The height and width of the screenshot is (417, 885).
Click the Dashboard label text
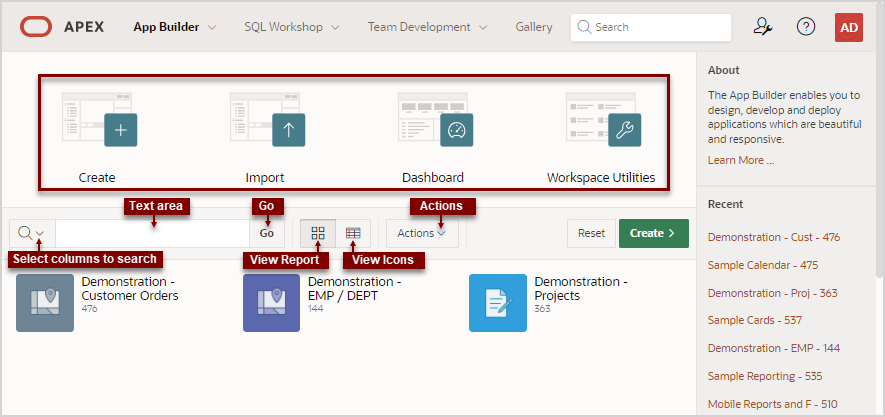pos(433,178)
